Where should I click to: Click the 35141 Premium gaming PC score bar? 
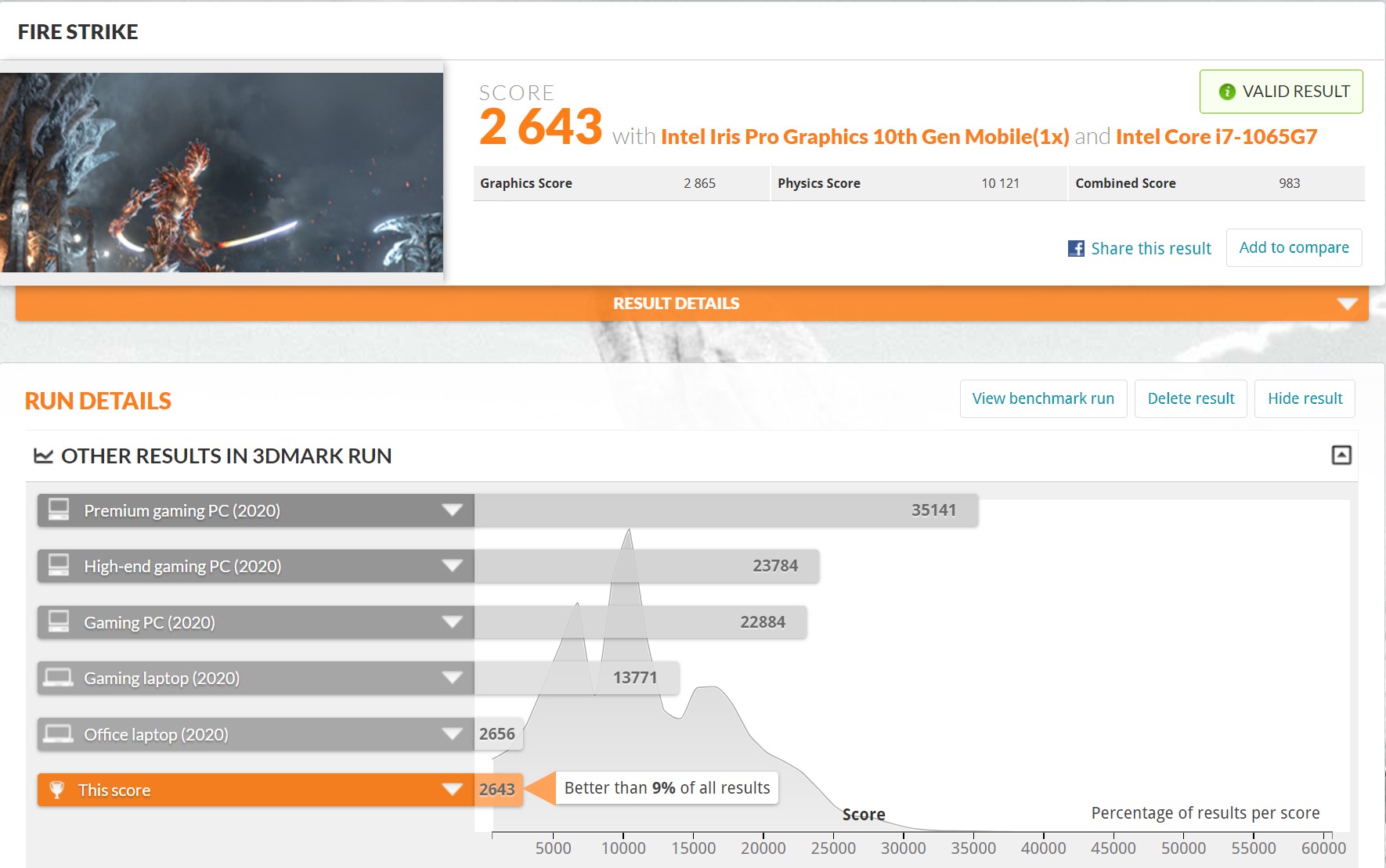click(726, 510)
